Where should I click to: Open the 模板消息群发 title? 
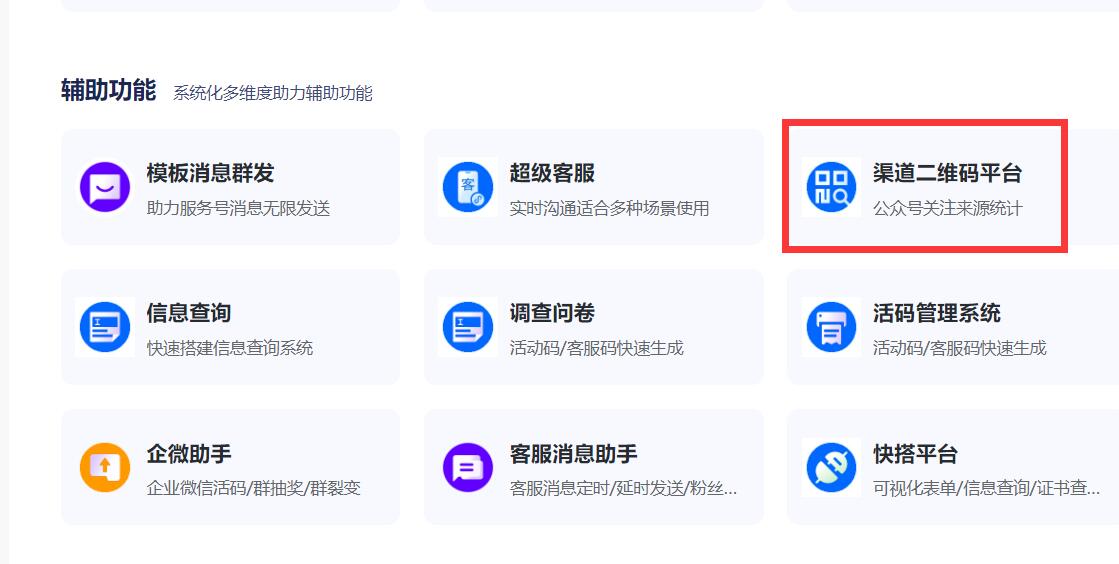click(x=211, y=173)
